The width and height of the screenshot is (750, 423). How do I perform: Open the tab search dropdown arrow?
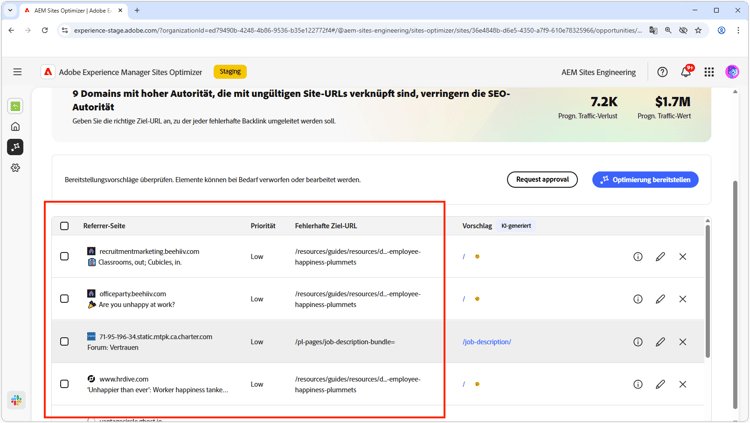coord(10,10)
